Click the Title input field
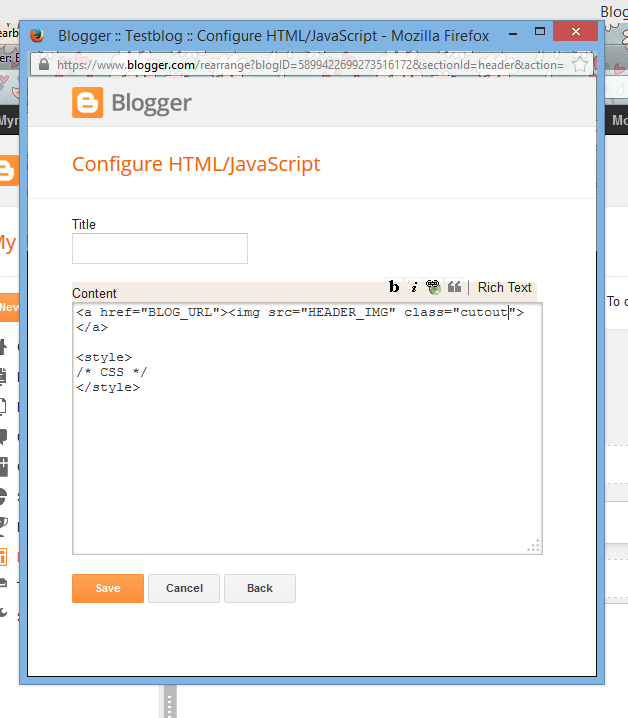The height and width of the screenshot is (718, 628). [x=160, y=249]
